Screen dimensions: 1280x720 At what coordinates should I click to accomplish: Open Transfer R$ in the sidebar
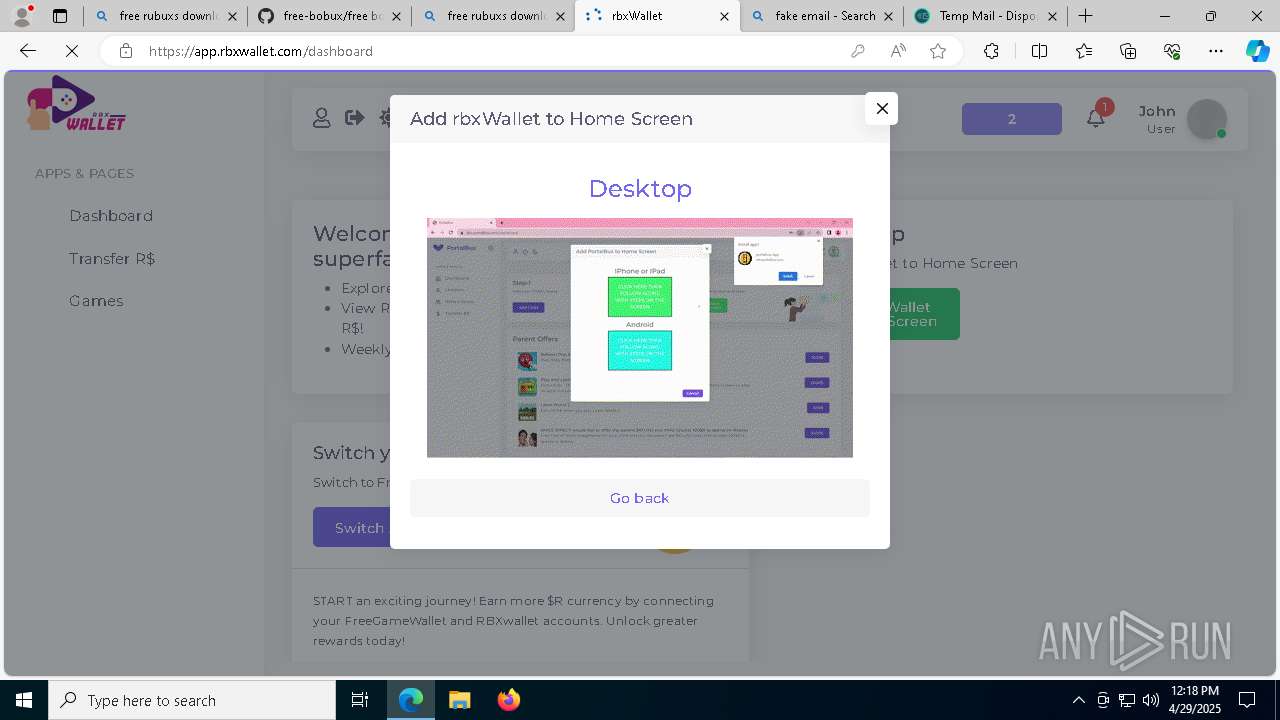point(112,258)
